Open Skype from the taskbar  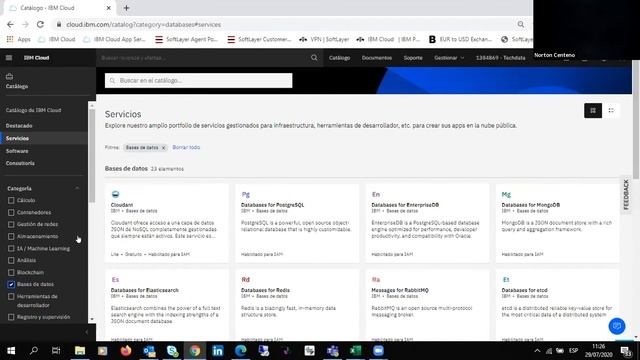[x=172, y=351]
